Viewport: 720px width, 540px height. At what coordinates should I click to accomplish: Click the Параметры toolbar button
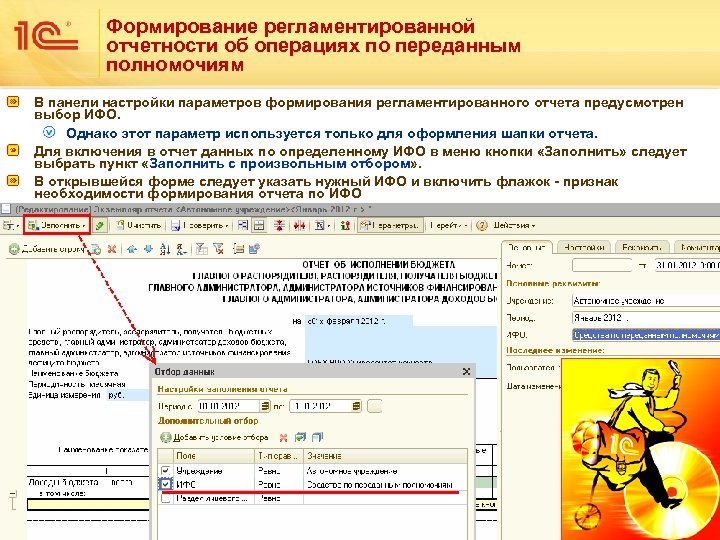(x=390, y=225)
